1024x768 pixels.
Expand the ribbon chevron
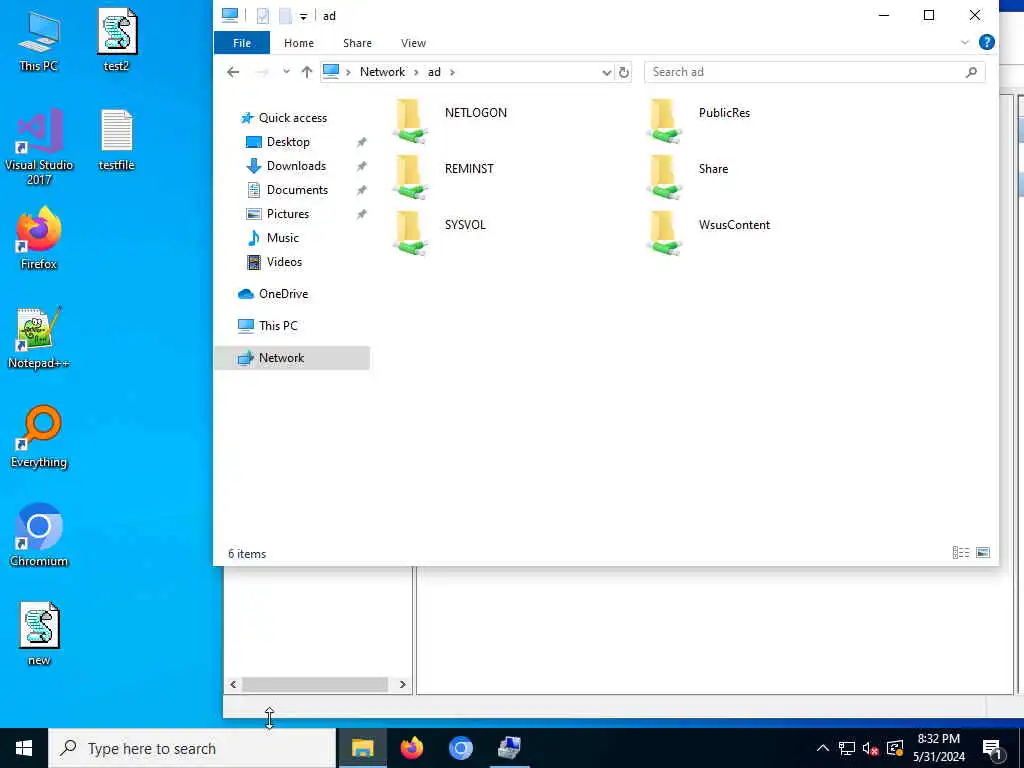[x=965, y=42]
